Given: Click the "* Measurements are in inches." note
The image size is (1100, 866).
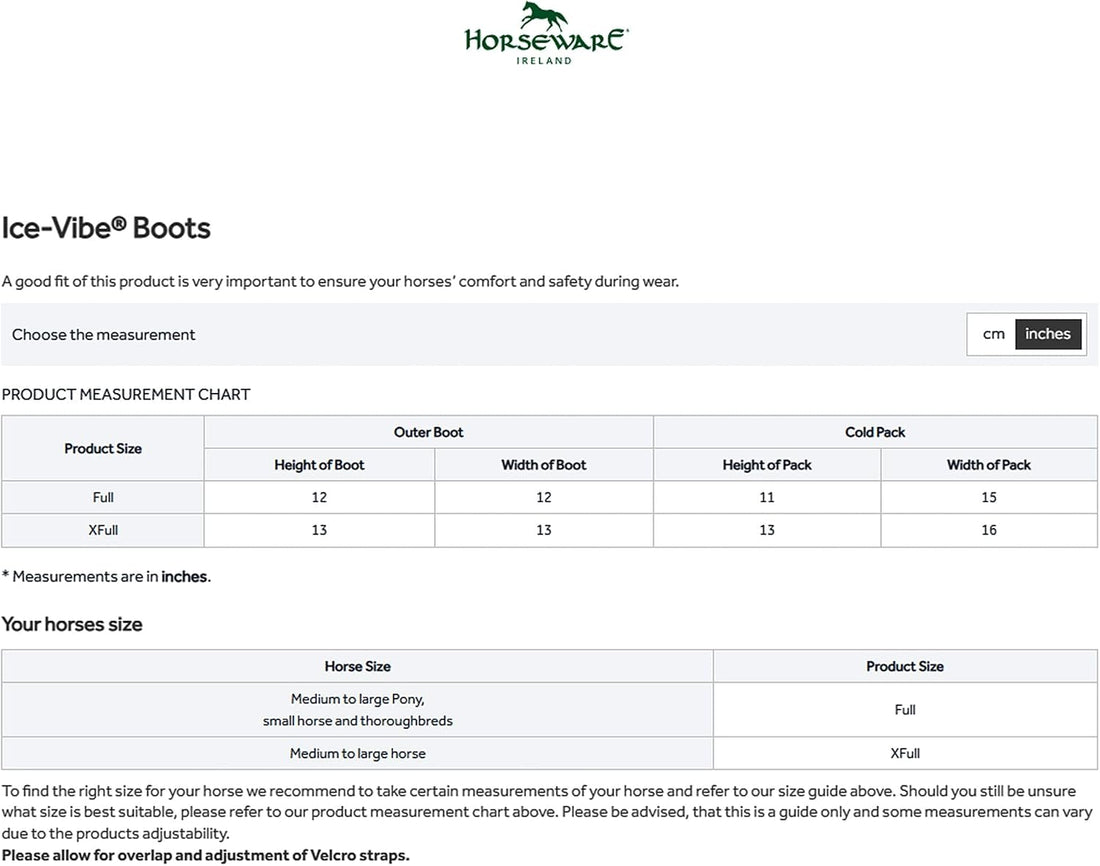Looking at the screenshot, I should click(106, 577).
